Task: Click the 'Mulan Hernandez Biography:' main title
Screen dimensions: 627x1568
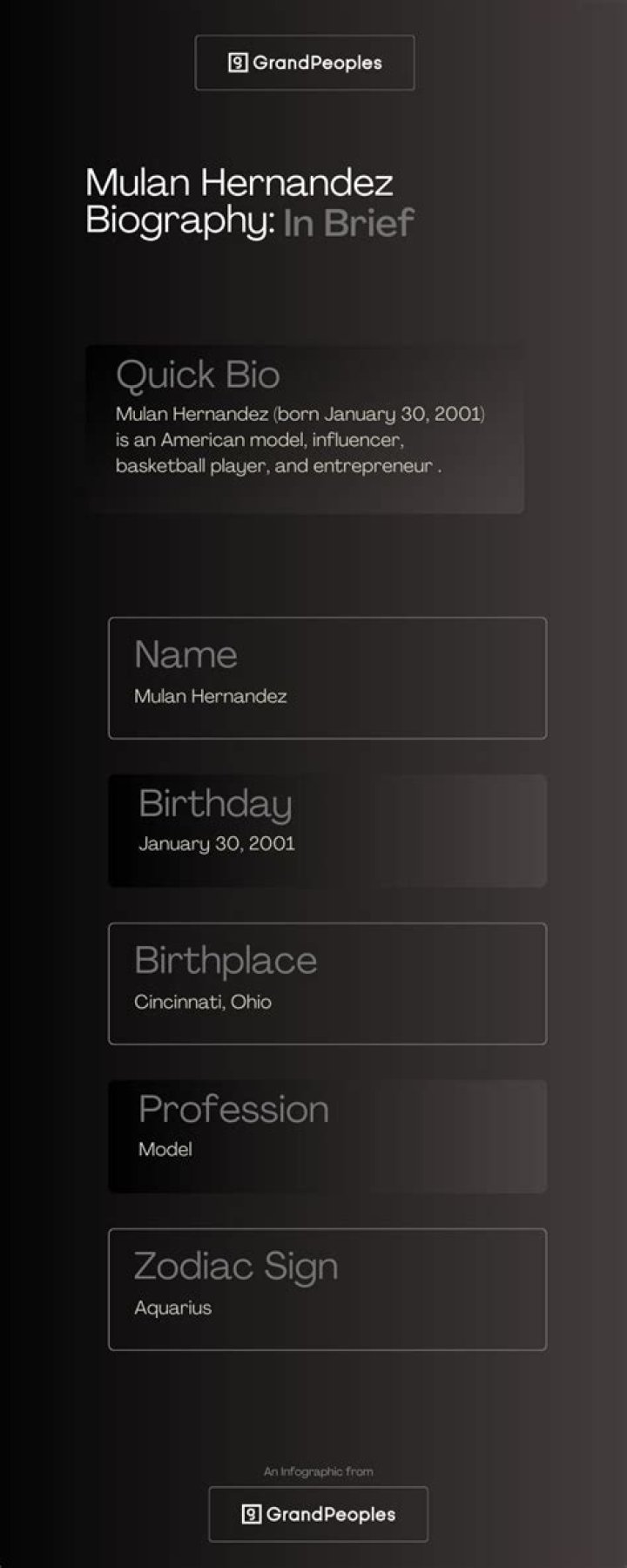Action: click(x=239, y=200)
